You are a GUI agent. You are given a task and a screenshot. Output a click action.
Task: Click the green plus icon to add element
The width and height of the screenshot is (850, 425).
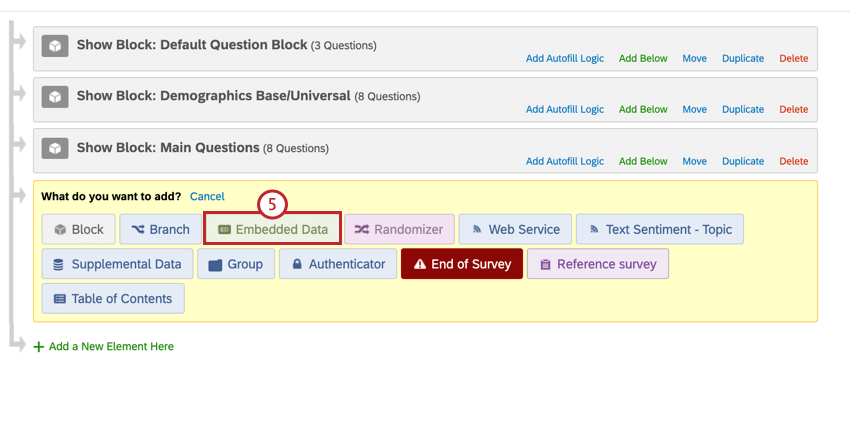pyautogui.click(x=39, y=347)
